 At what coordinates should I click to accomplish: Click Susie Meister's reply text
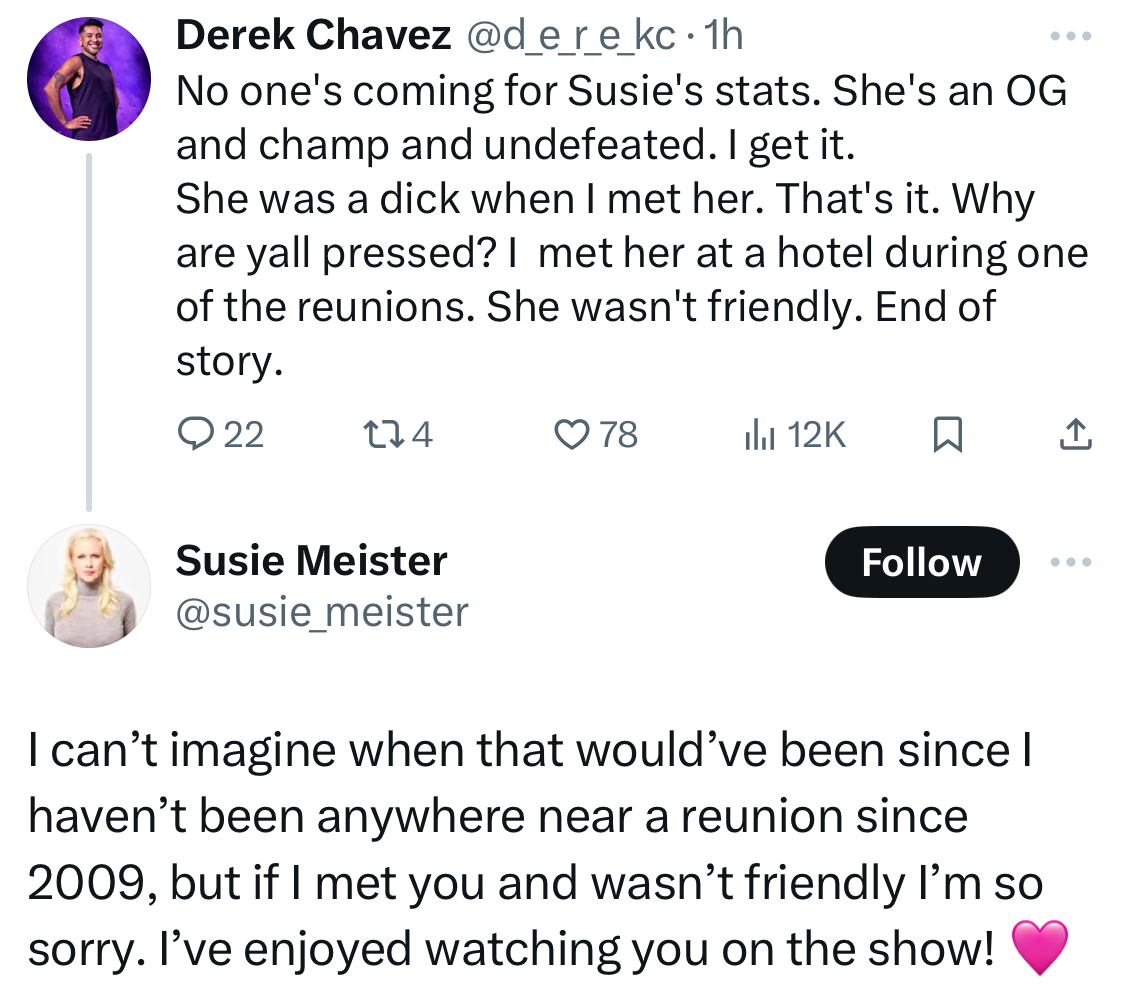(x=549, y=850)
